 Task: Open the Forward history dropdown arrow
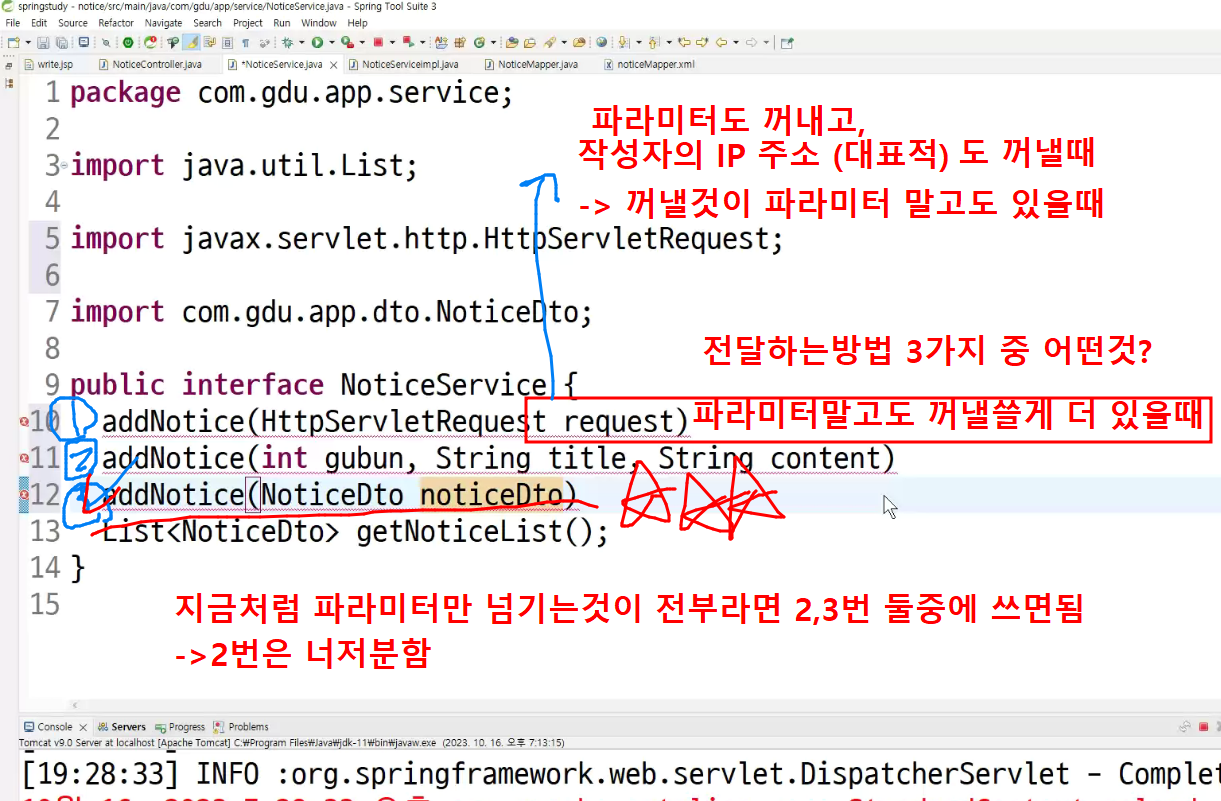click(x=767, y=43)
